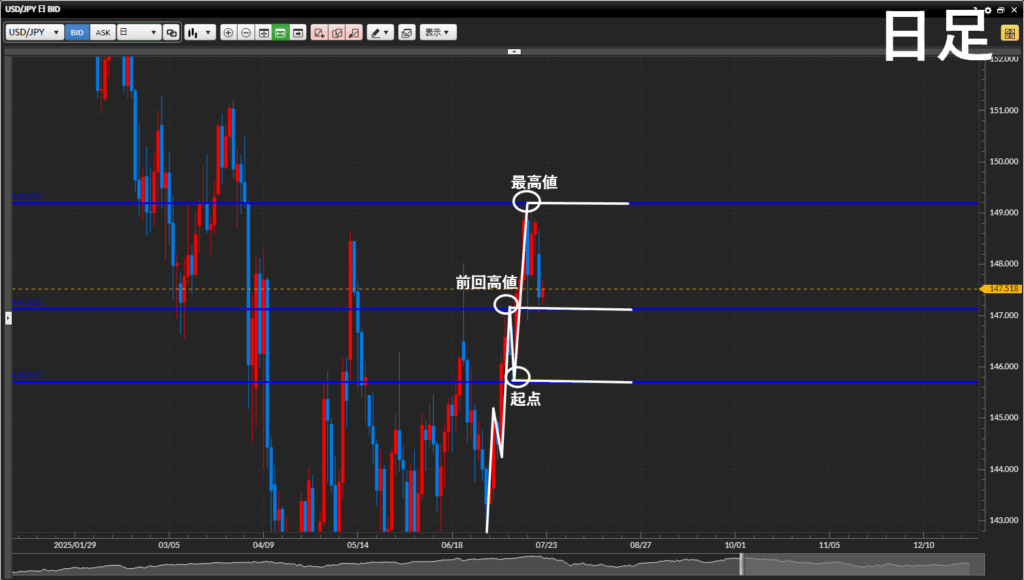Screen dimensions: 1024x580
Task: Switch chart to ASK prices
Action: point(103,32)
